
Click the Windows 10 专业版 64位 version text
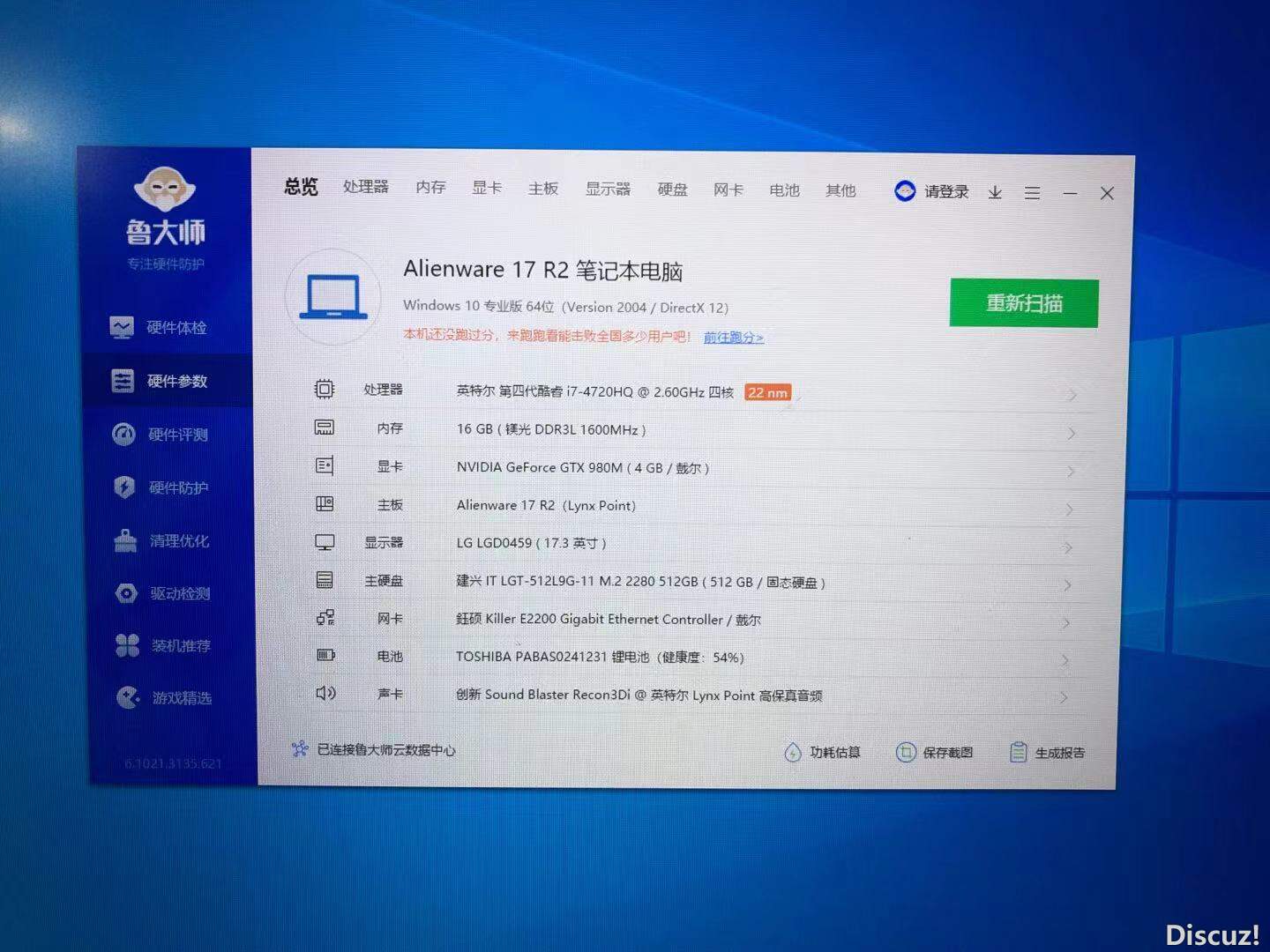click(566, 307)
